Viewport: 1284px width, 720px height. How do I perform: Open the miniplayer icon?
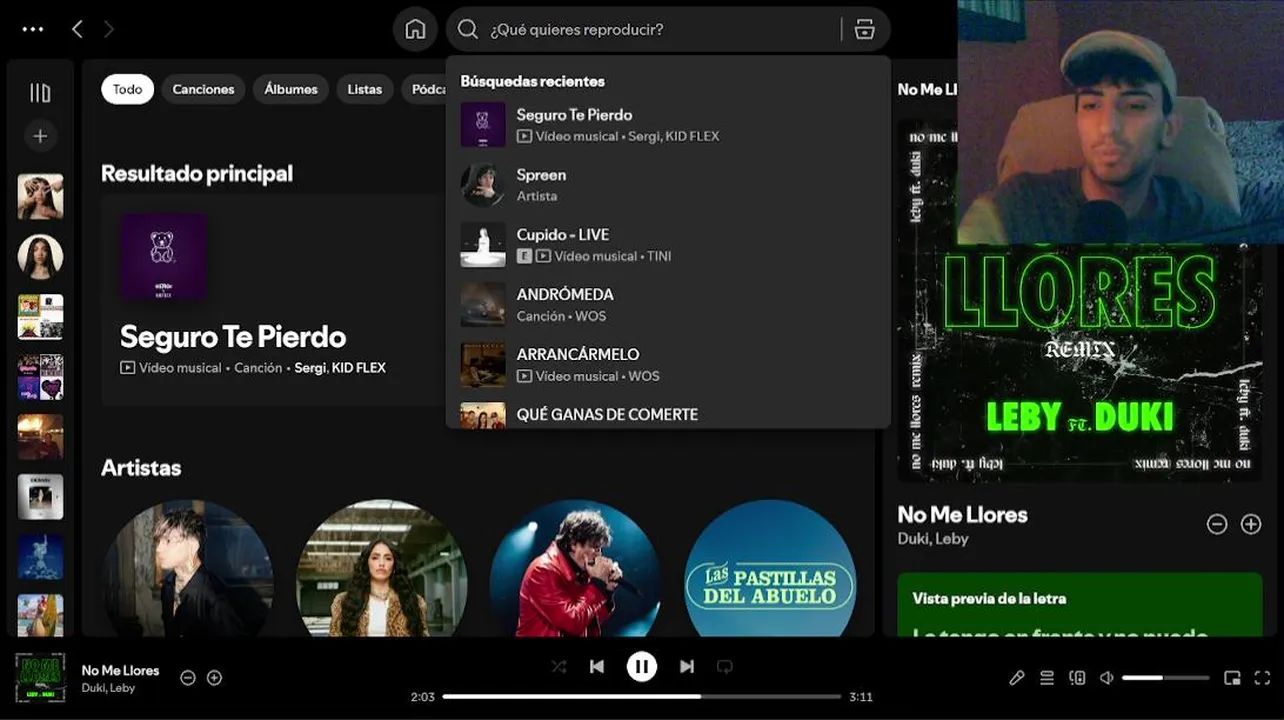pyautogui.click(x=1232, y=677)
